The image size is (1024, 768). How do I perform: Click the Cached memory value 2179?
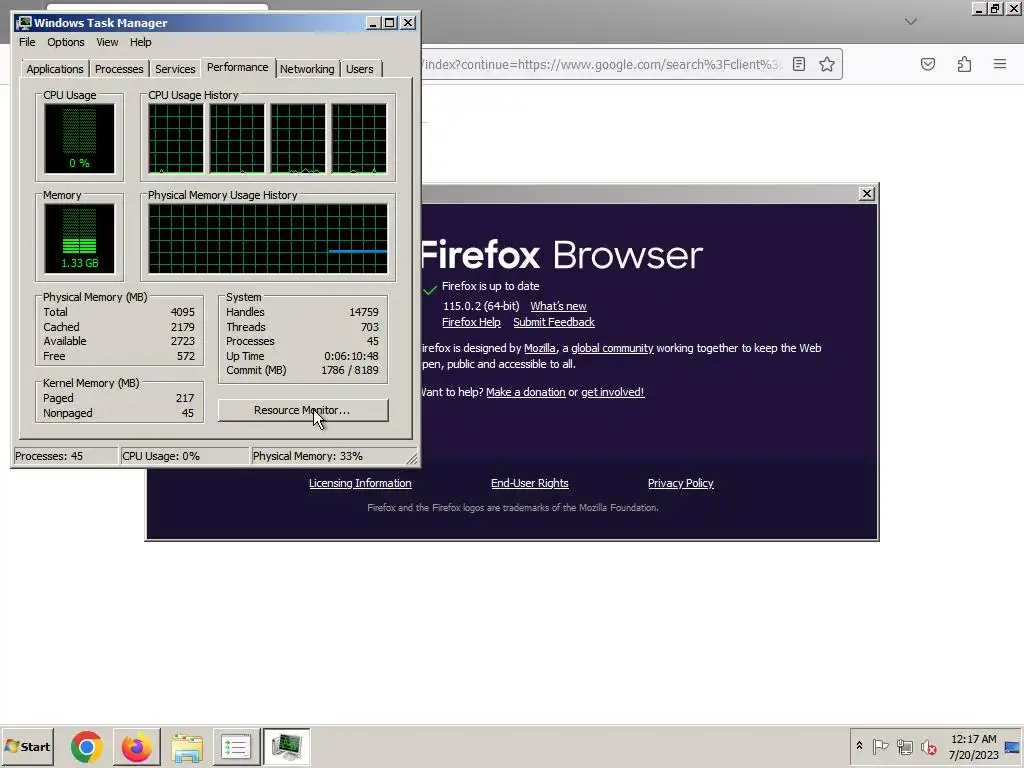[x=183, y=327]
